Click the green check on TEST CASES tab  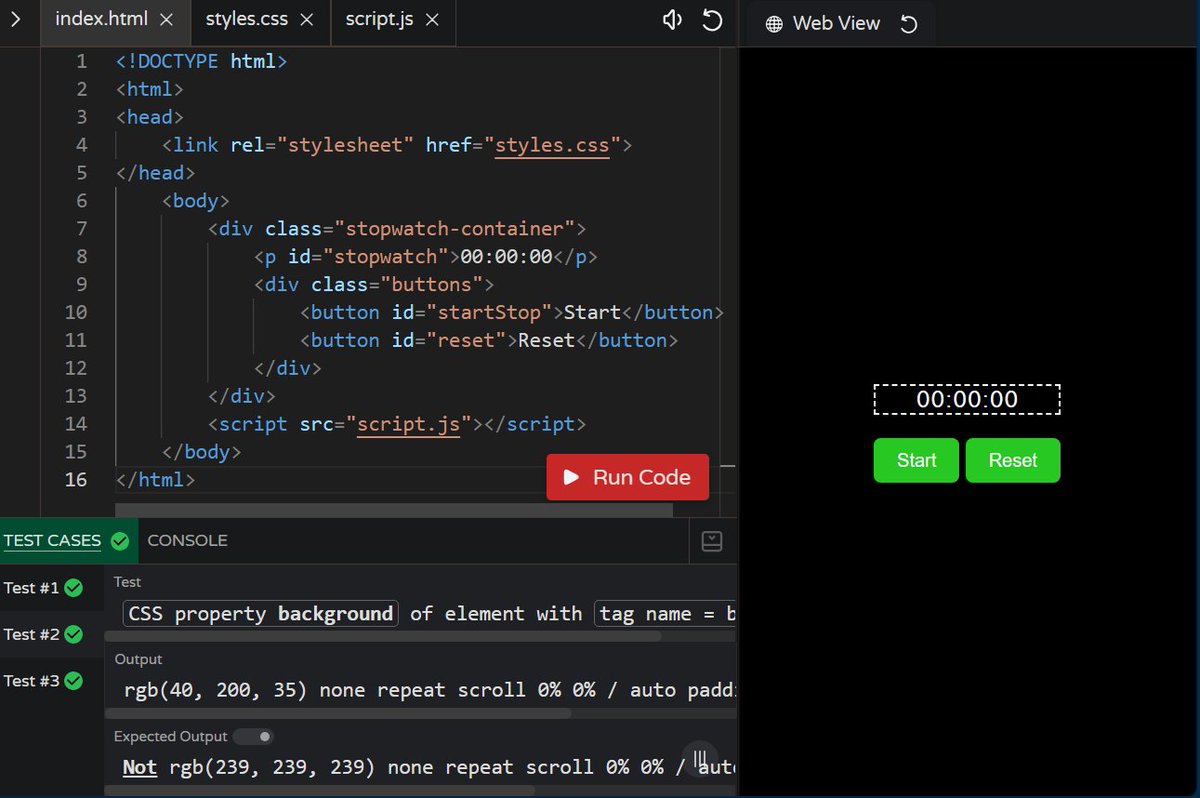click(x=120, y=540)
